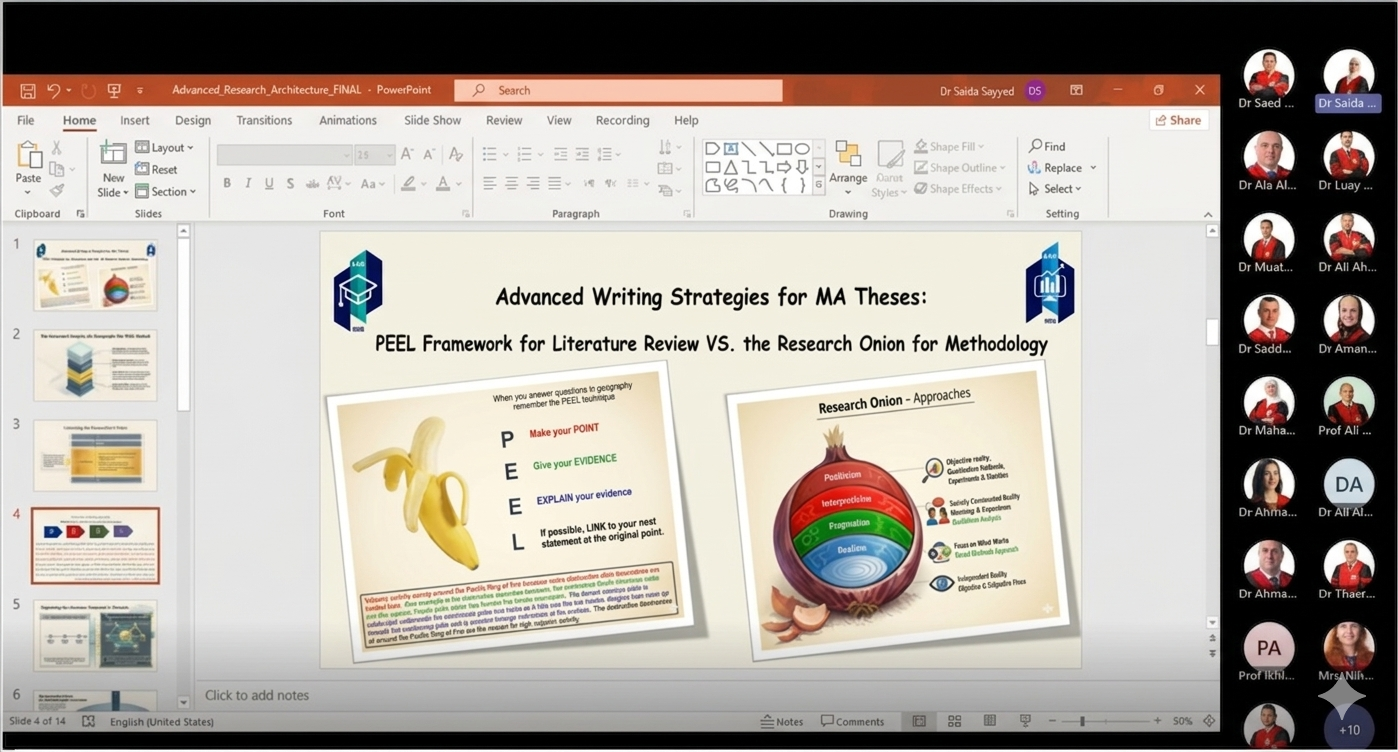1398x752 pixels.
Task: Expand the Select dropdown in ribbon
Action: pos(1062,189)
